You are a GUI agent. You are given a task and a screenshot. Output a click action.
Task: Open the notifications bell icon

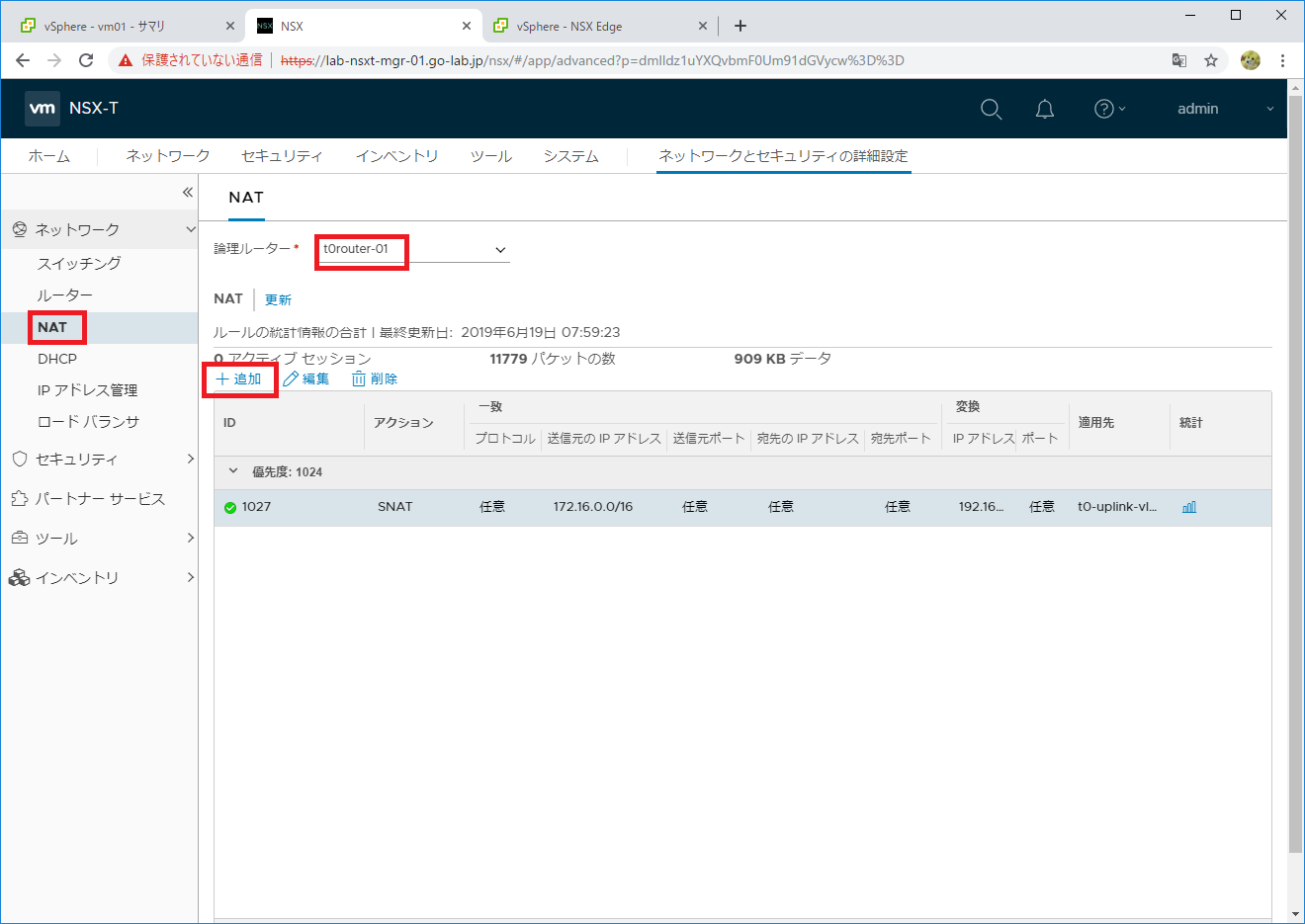pos(1044,109)
